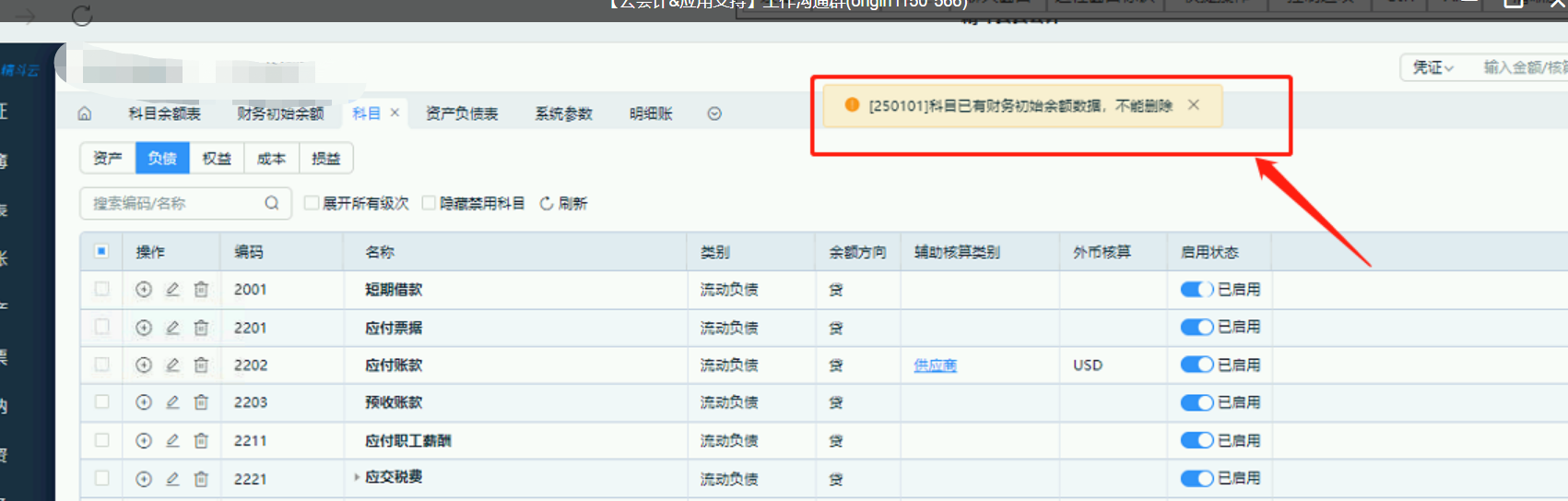Toggle the 已启用 switch for 短期借款
The width and height of the screenshot is (1568, 501).
[x=1197, y=290]
